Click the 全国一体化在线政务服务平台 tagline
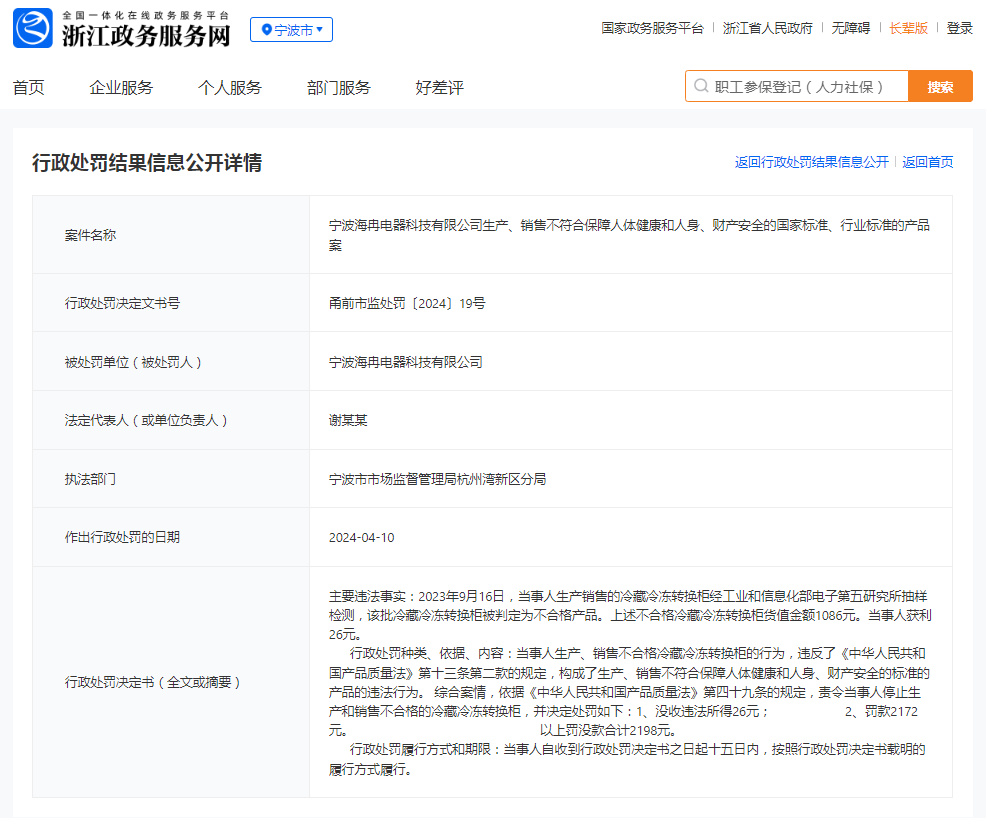Screen dimensions: 986x818 (x=146, y=15)
